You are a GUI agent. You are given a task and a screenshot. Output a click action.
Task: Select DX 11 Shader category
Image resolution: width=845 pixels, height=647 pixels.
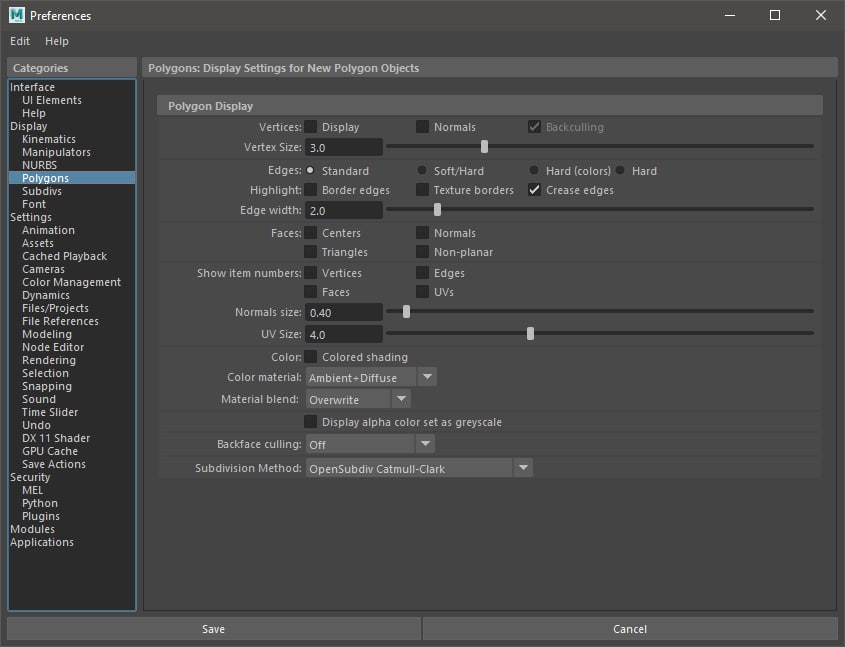click(x=56, y=438)
